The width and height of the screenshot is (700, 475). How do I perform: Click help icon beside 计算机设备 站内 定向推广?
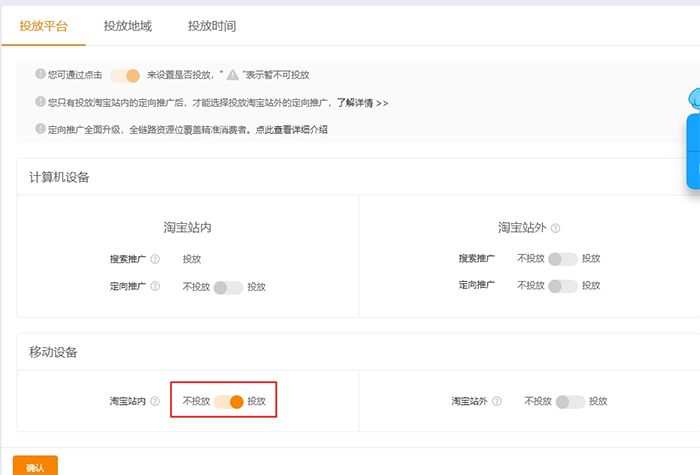pos(155,287)
